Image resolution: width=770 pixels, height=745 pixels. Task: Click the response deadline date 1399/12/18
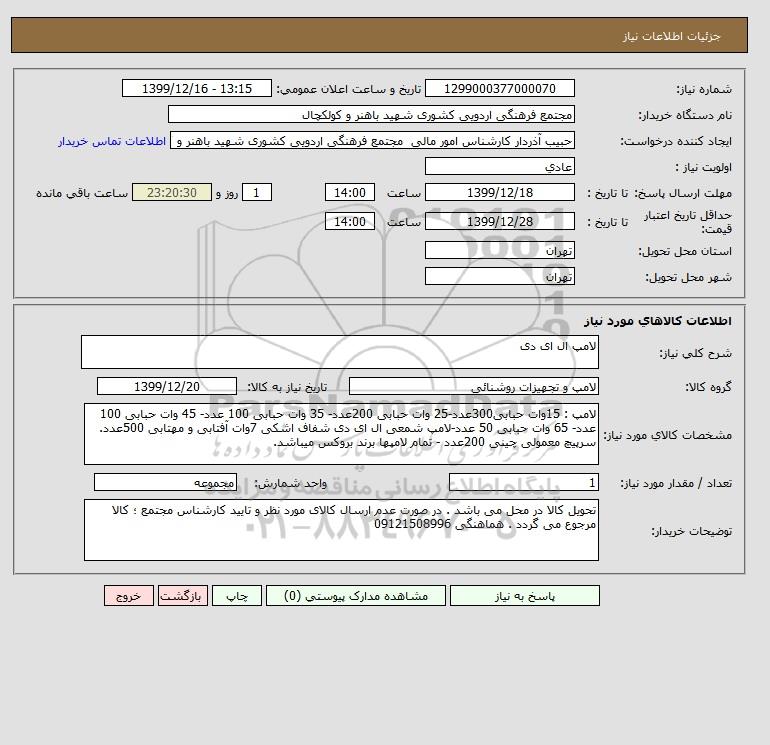[x=499, y=193]
